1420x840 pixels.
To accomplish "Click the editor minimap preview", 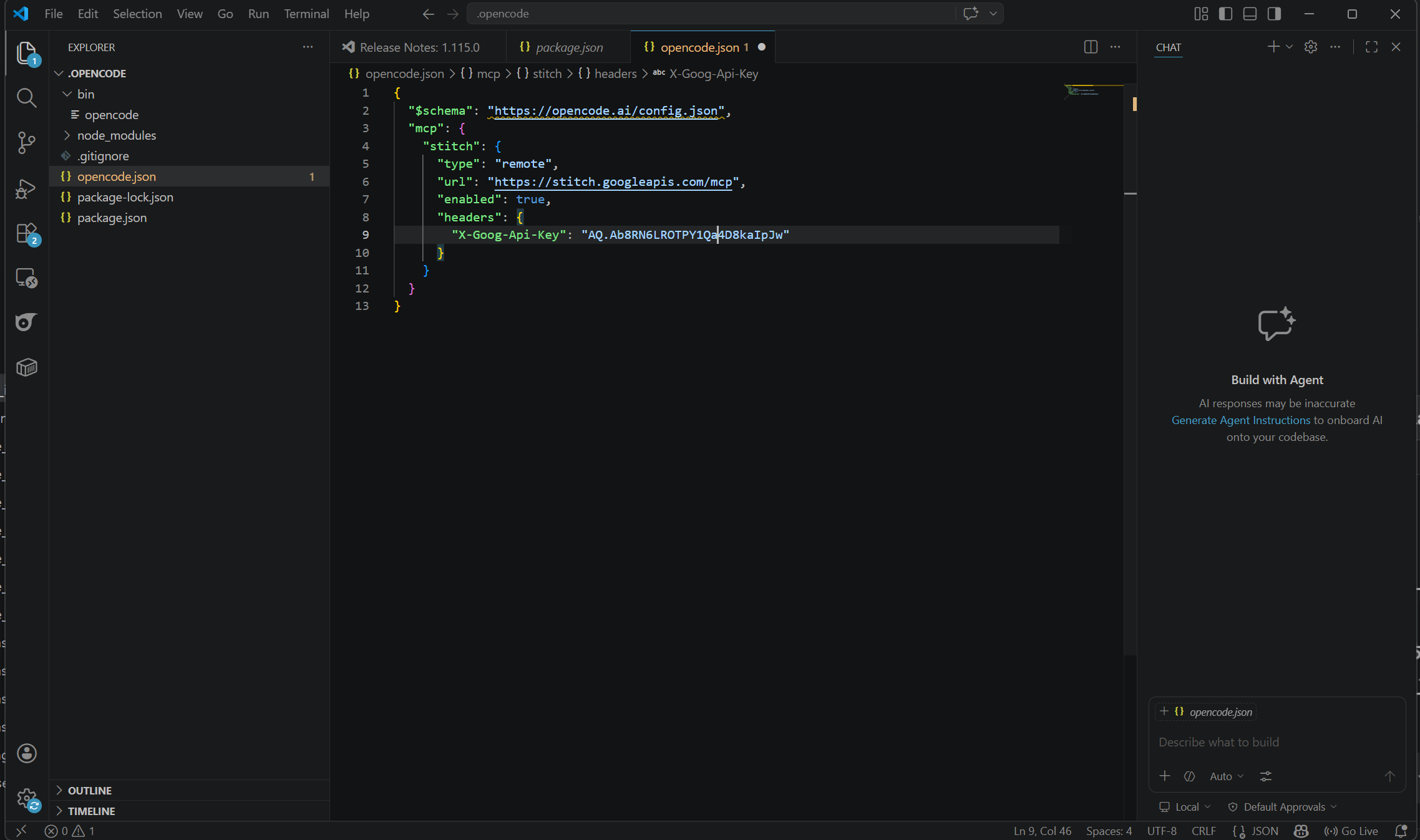I will click(1093, 91).
